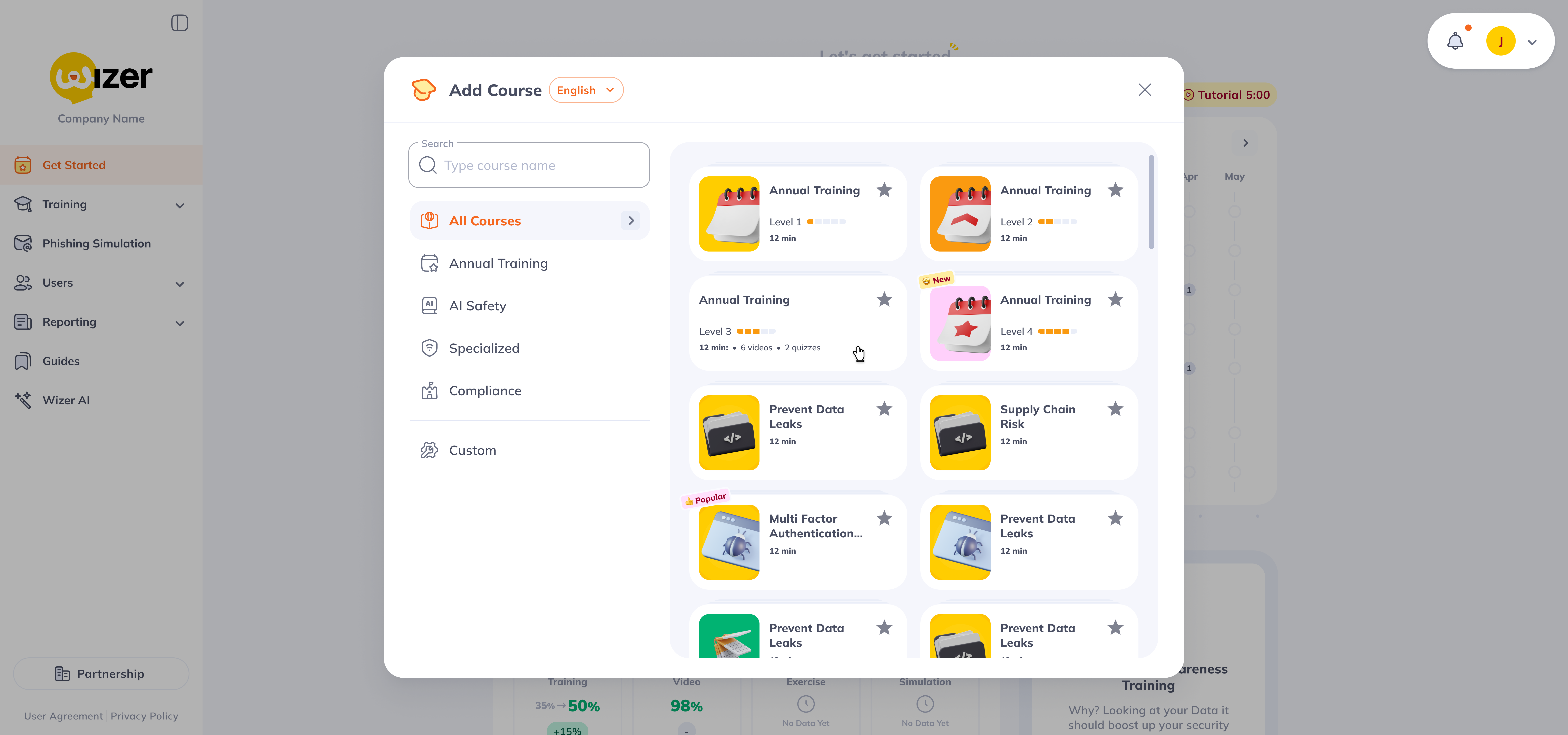
Task: Click the search magnifier icon
Action: (428, 166)
